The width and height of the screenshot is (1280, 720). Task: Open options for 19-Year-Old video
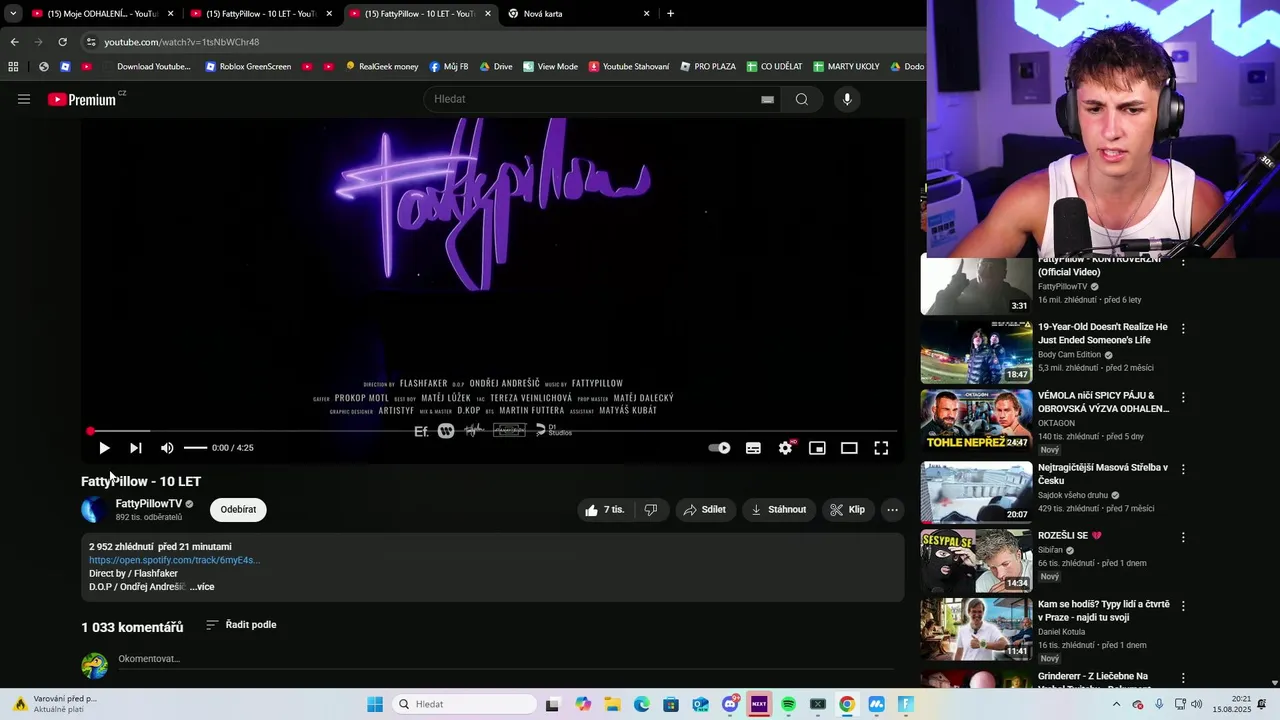pyautogui.click(x=1183, y=328)
